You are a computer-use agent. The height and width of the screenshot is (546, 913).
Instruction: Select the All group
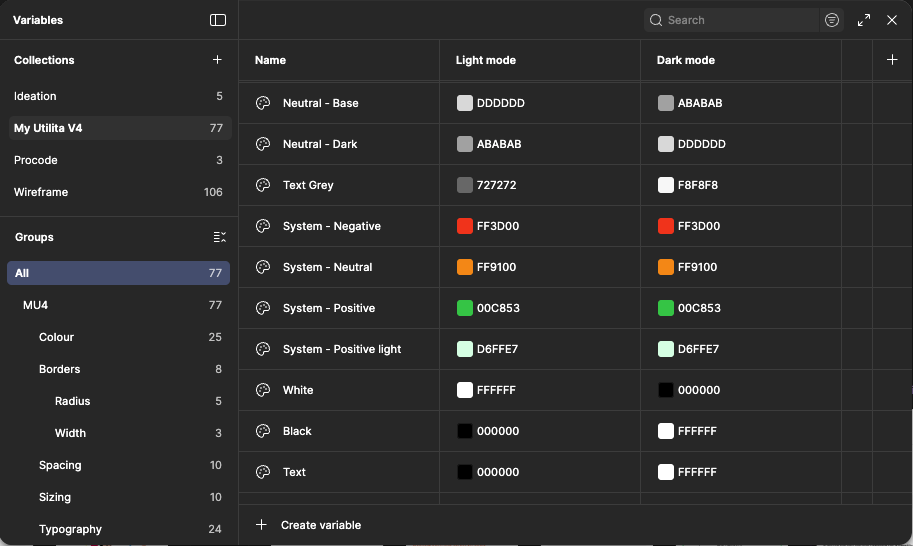point(118,273)
